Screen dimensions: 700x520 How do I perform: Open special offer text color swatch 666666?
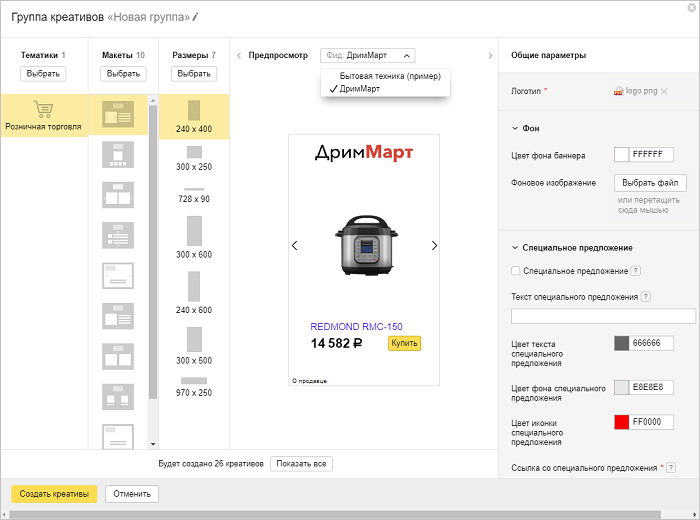pos(621,343)
